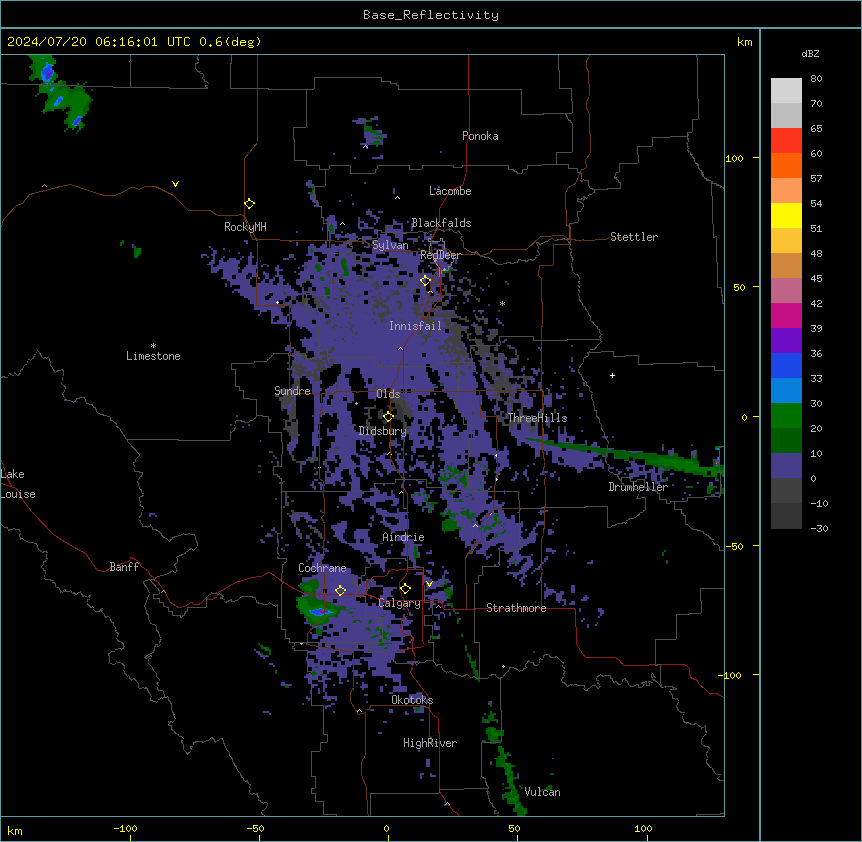Select the Drumheller label

point(638,487)
